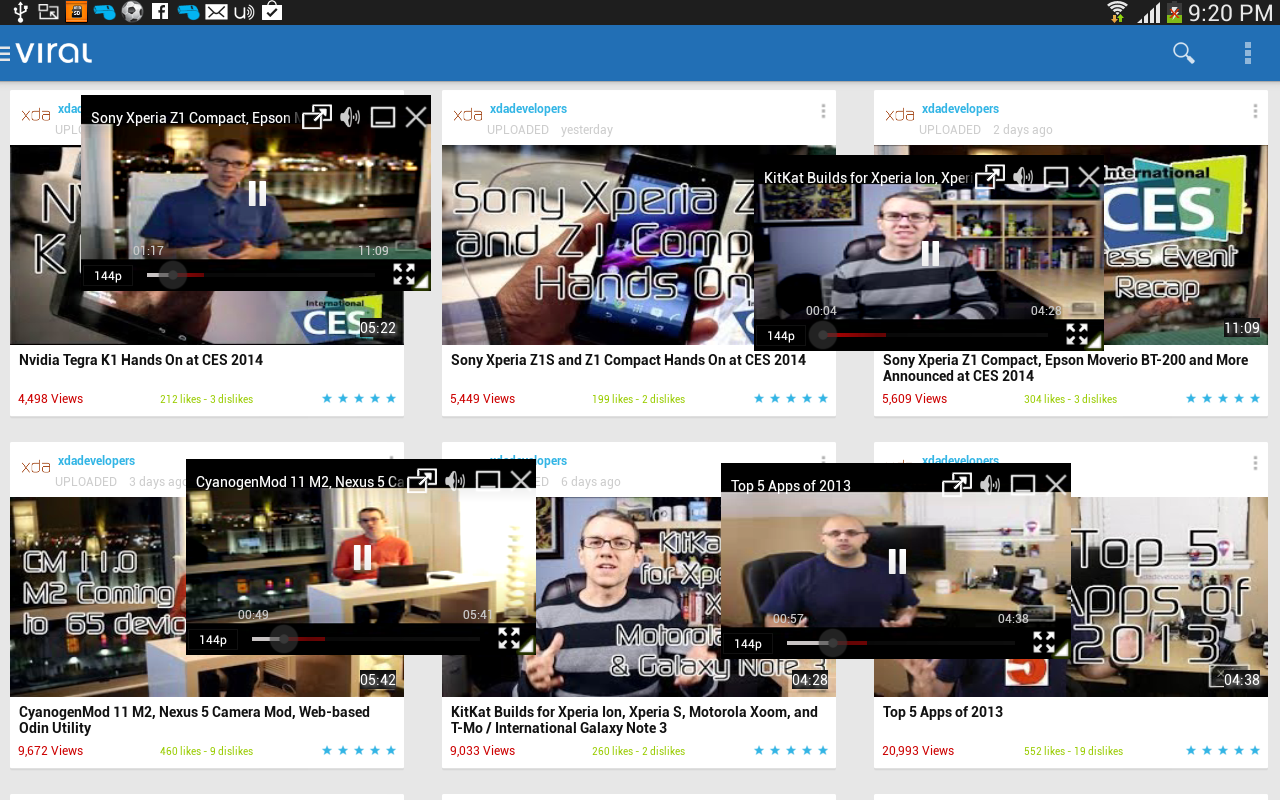The image size is (1280, 800).
Task: Open the navigation drawer via the viral logo
Action: tap(47, 53)
